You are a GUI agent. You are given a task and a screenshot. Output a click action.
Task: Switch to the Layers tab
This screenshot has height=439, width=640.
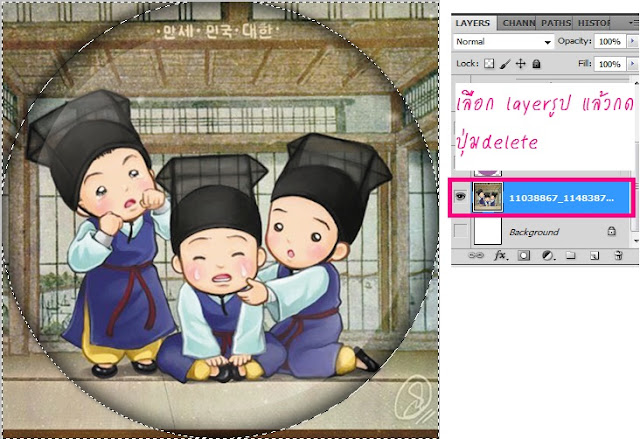point(473,23)
